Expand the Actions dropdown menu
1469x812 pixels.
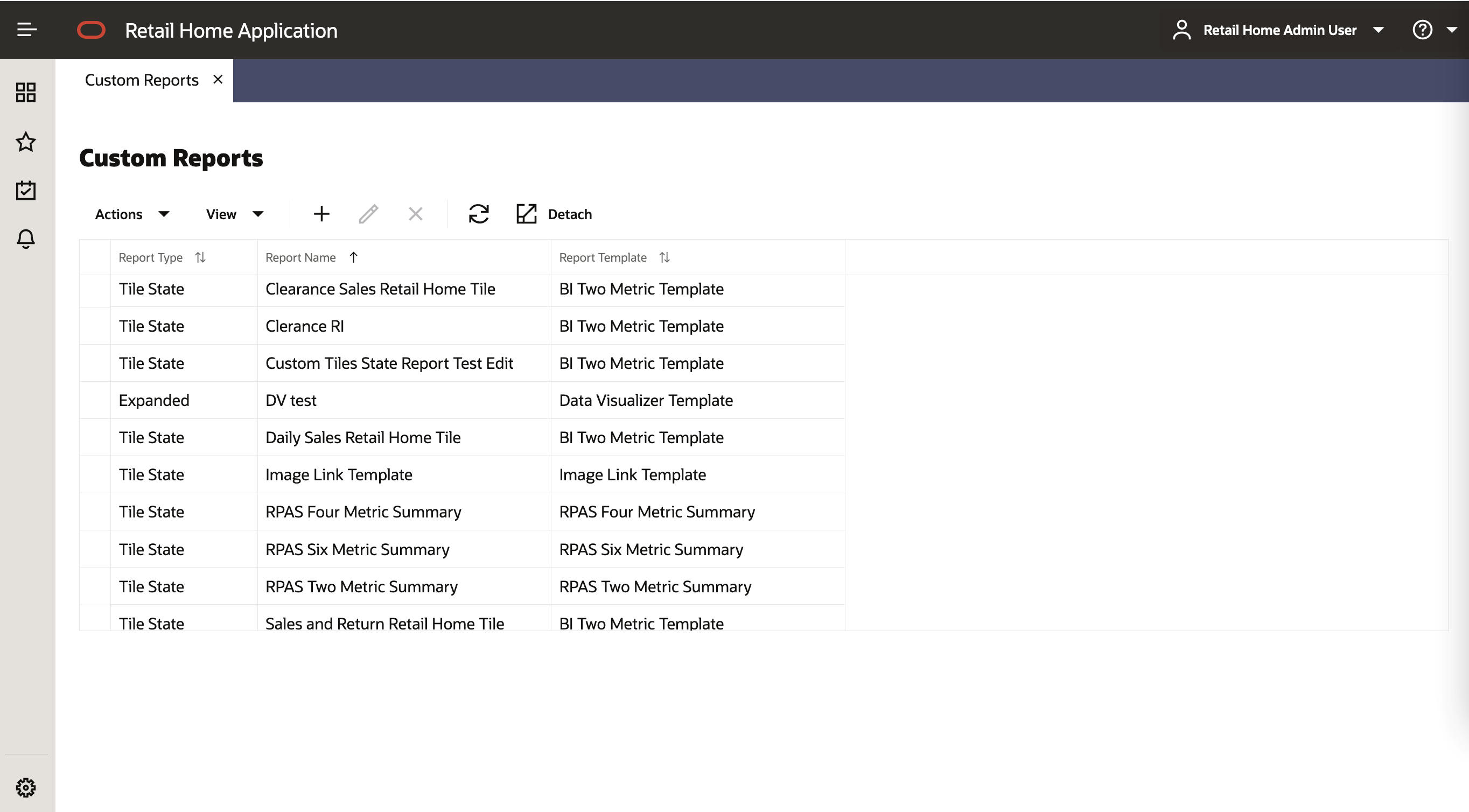132,214
